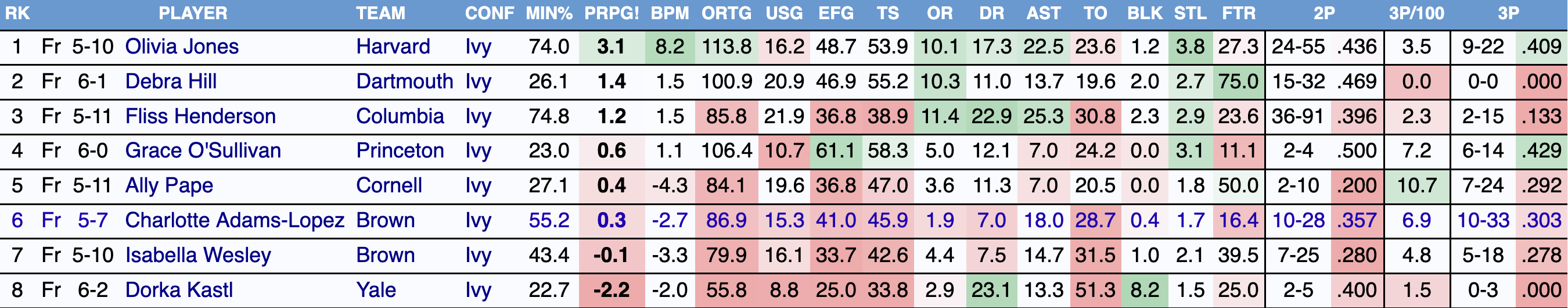Sort players by ORTG header
The height and width of the screenshot is (308, 1568).
point(726,13)
